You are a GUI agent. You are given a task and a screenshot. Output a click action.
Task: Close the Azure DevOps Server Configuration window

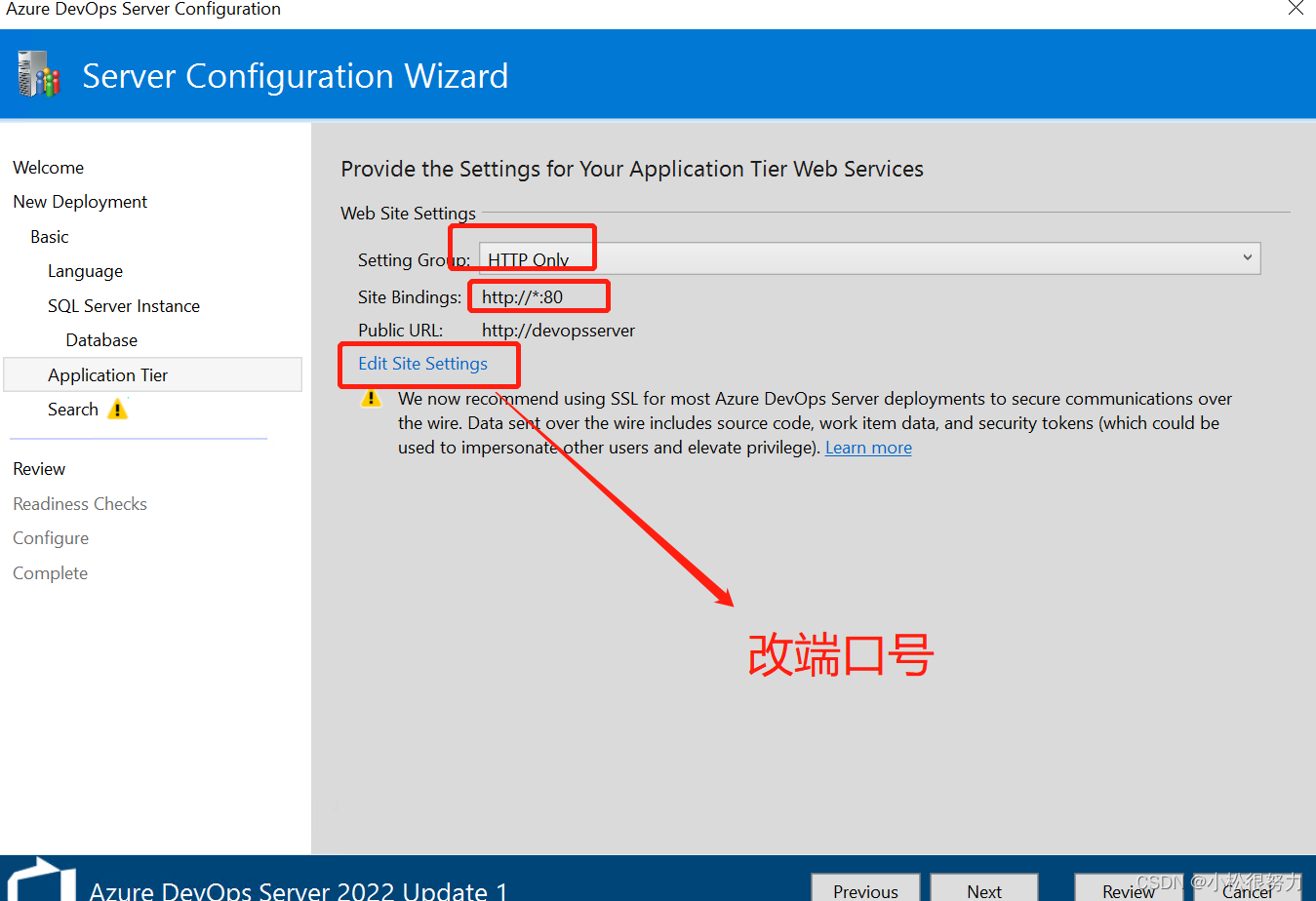(x=1296, y=9)
